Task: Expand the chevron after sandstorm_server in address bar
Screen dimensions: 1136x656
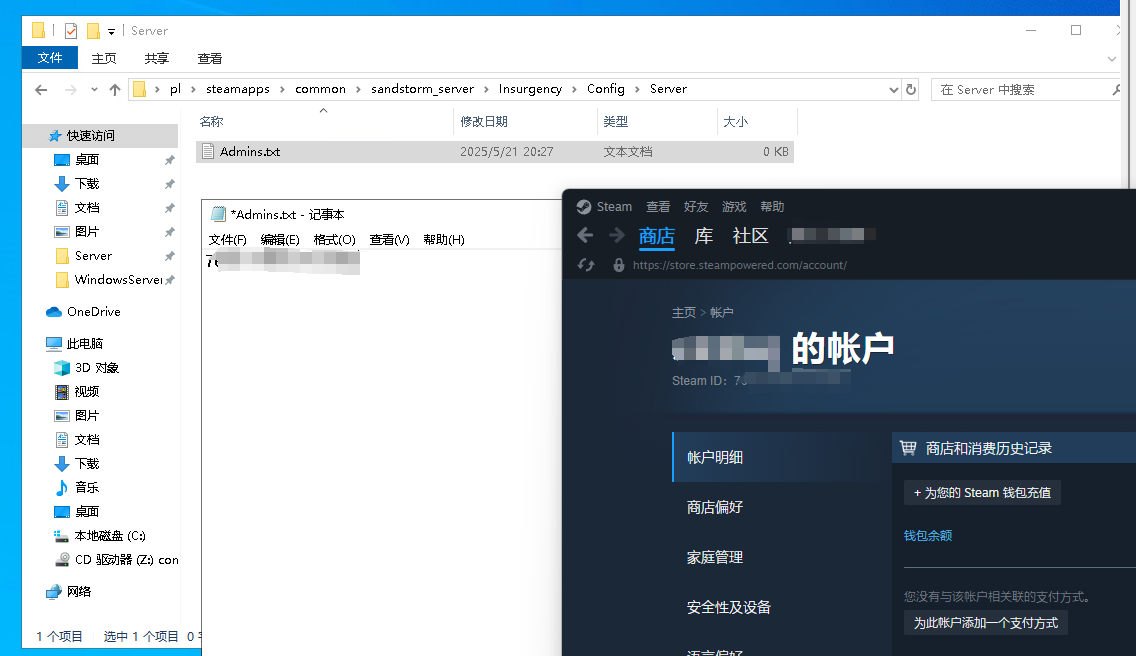Action: (486, 89)
